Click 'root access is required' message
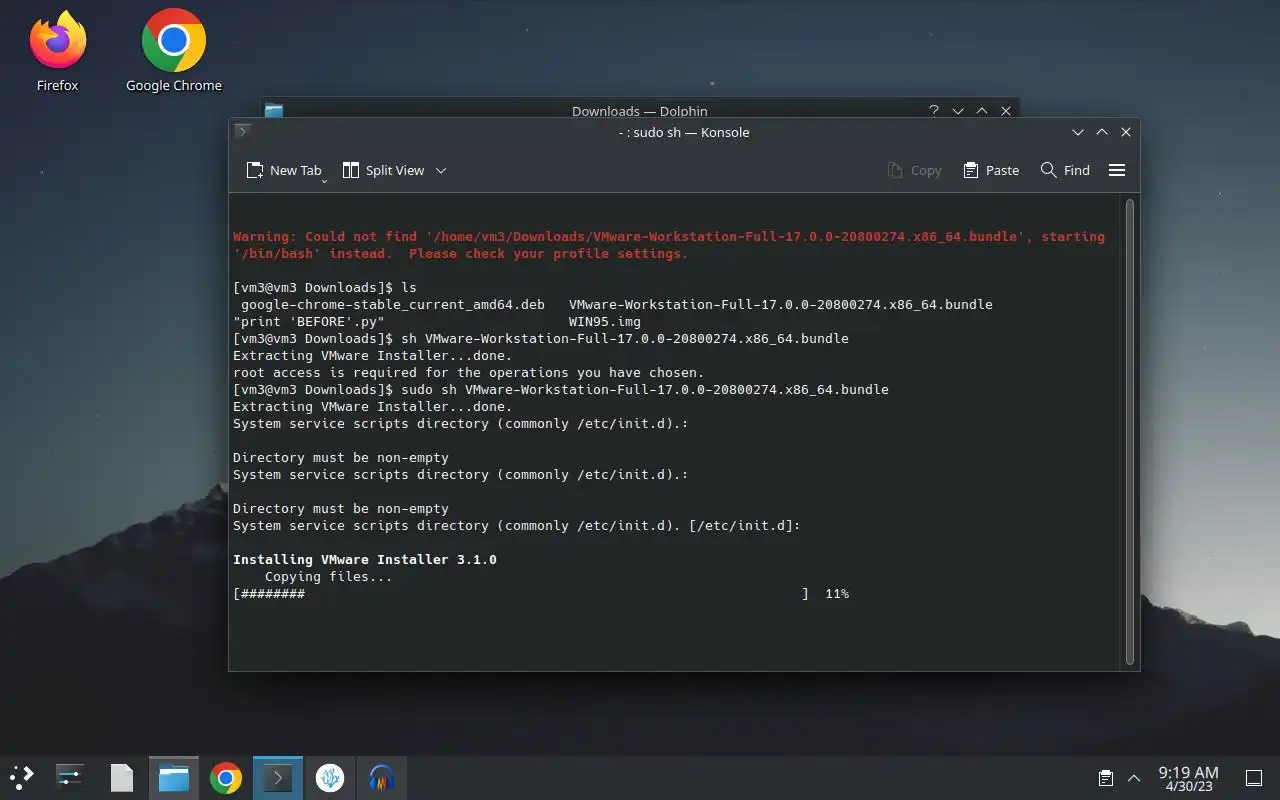 469,373
